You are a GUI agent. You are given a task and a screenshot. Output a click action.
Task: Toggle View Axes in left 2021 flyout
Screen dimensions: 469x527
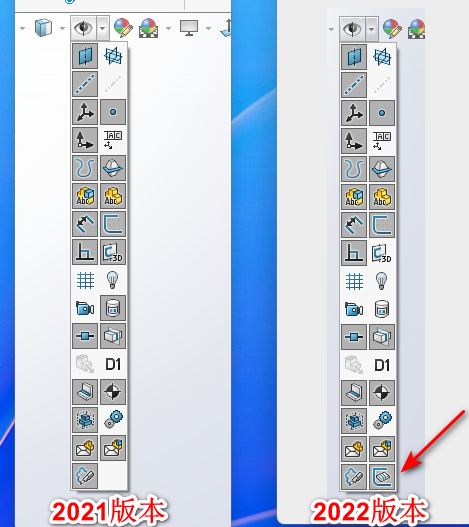pyautogui.click(x=85, y=84)
